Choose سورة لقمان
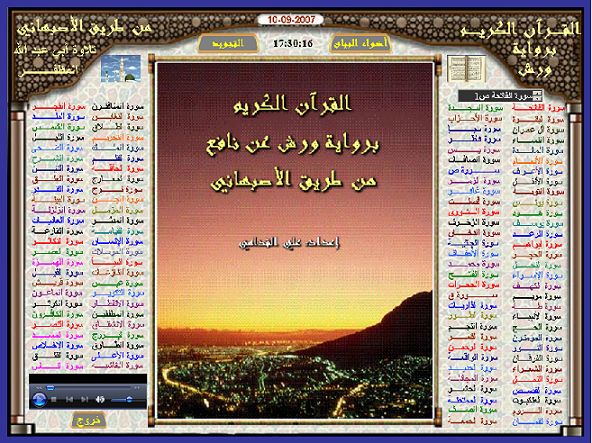The height and width of the screenshot is (443, 592). 538,421
